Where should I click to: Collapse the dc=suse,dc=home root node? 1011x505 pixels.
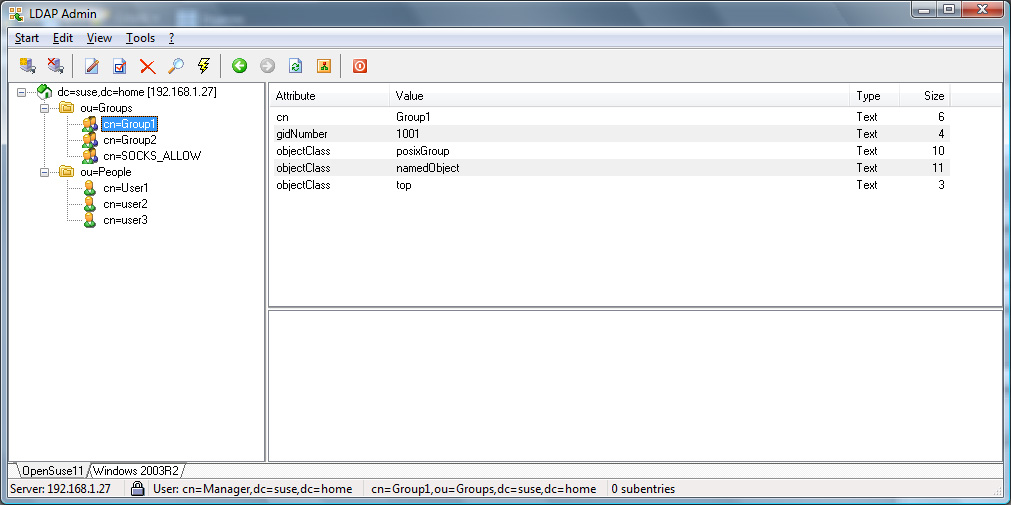click(x=21, y=92)
